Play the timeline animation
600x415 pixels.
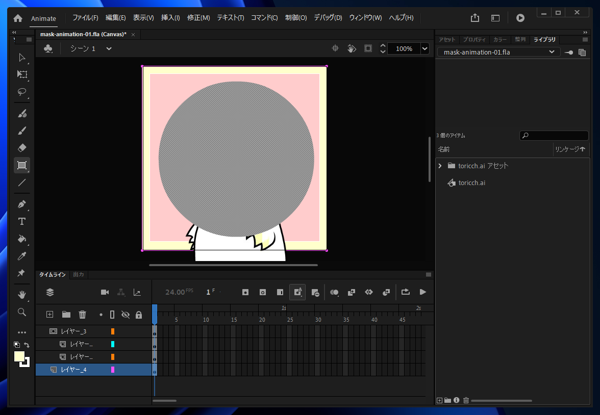pyautogui.click(x=423, y=292)
